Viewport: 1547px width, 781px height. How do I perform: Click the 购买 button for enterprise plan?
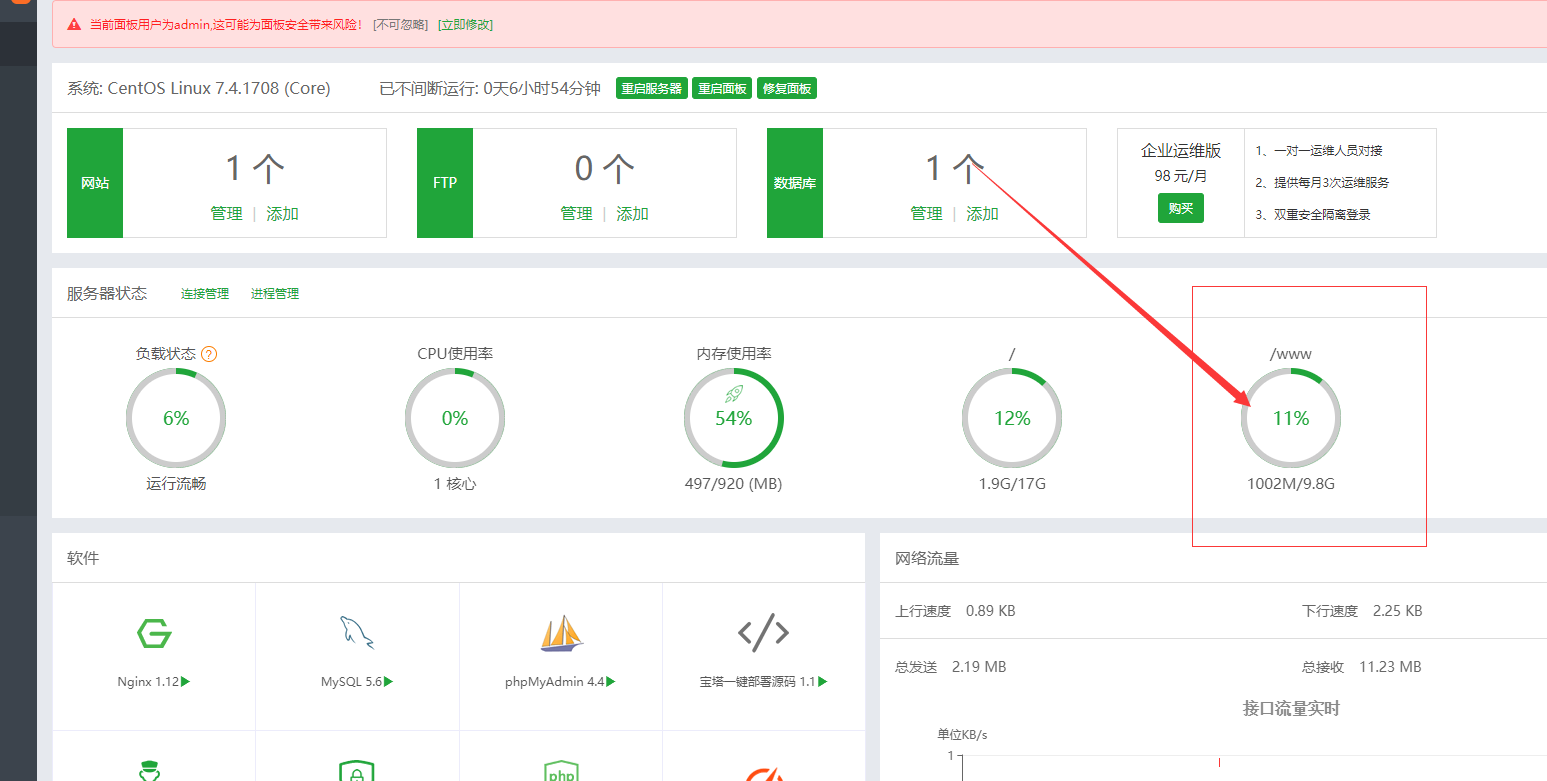pos(1181,208)
